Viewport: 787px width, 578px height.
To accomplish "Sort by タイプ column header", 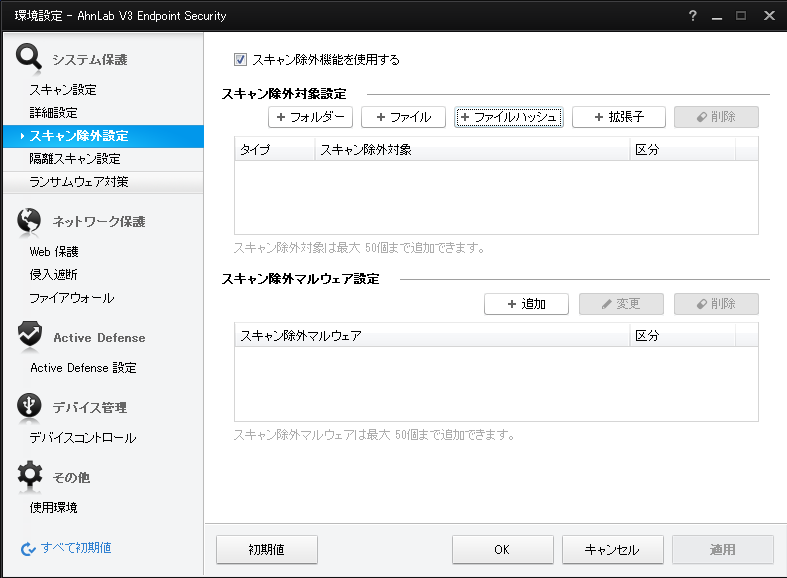I will point(275,150).
